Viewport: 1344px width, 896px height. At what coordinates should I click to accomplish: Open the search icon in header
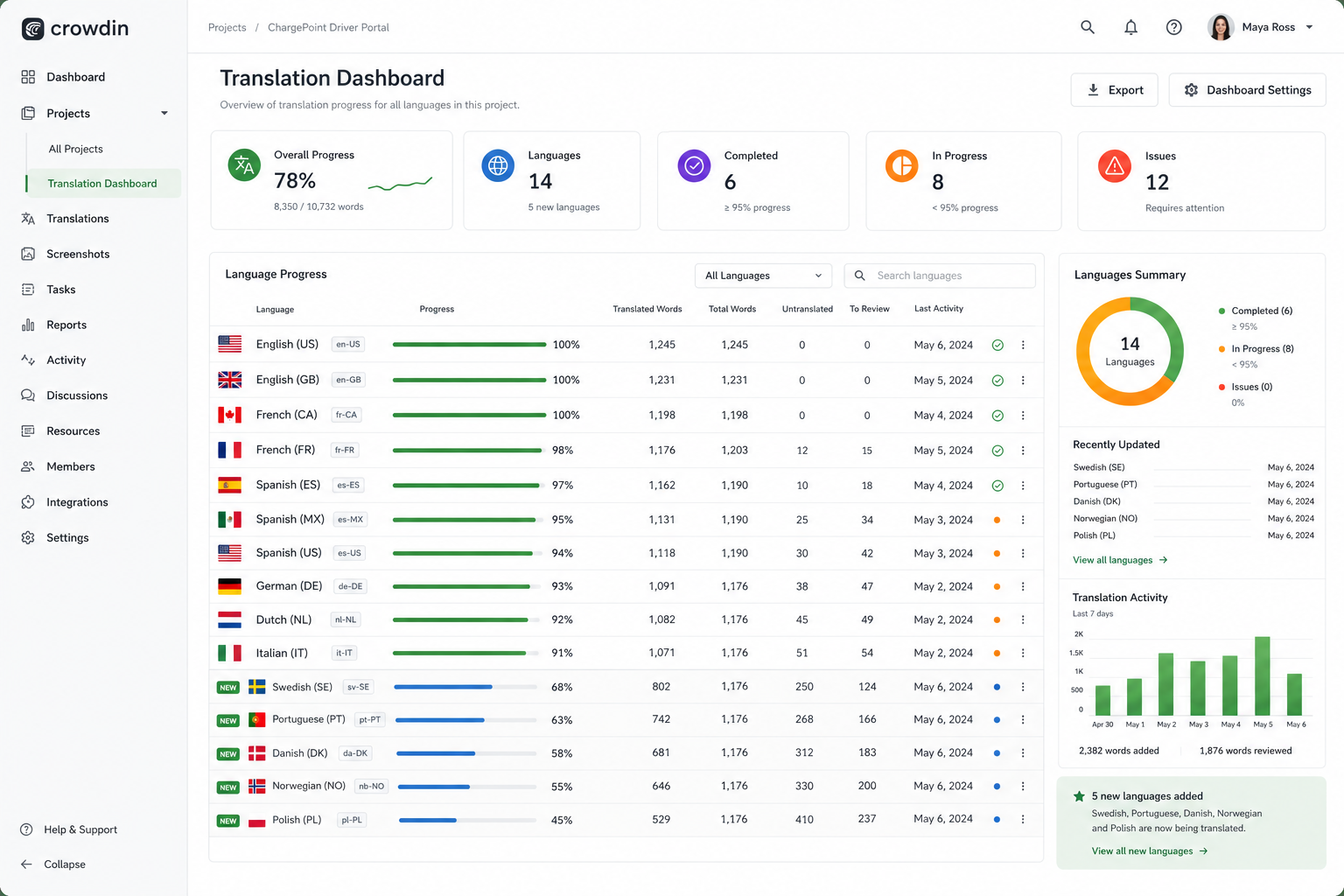click(x=1087, y=27)
